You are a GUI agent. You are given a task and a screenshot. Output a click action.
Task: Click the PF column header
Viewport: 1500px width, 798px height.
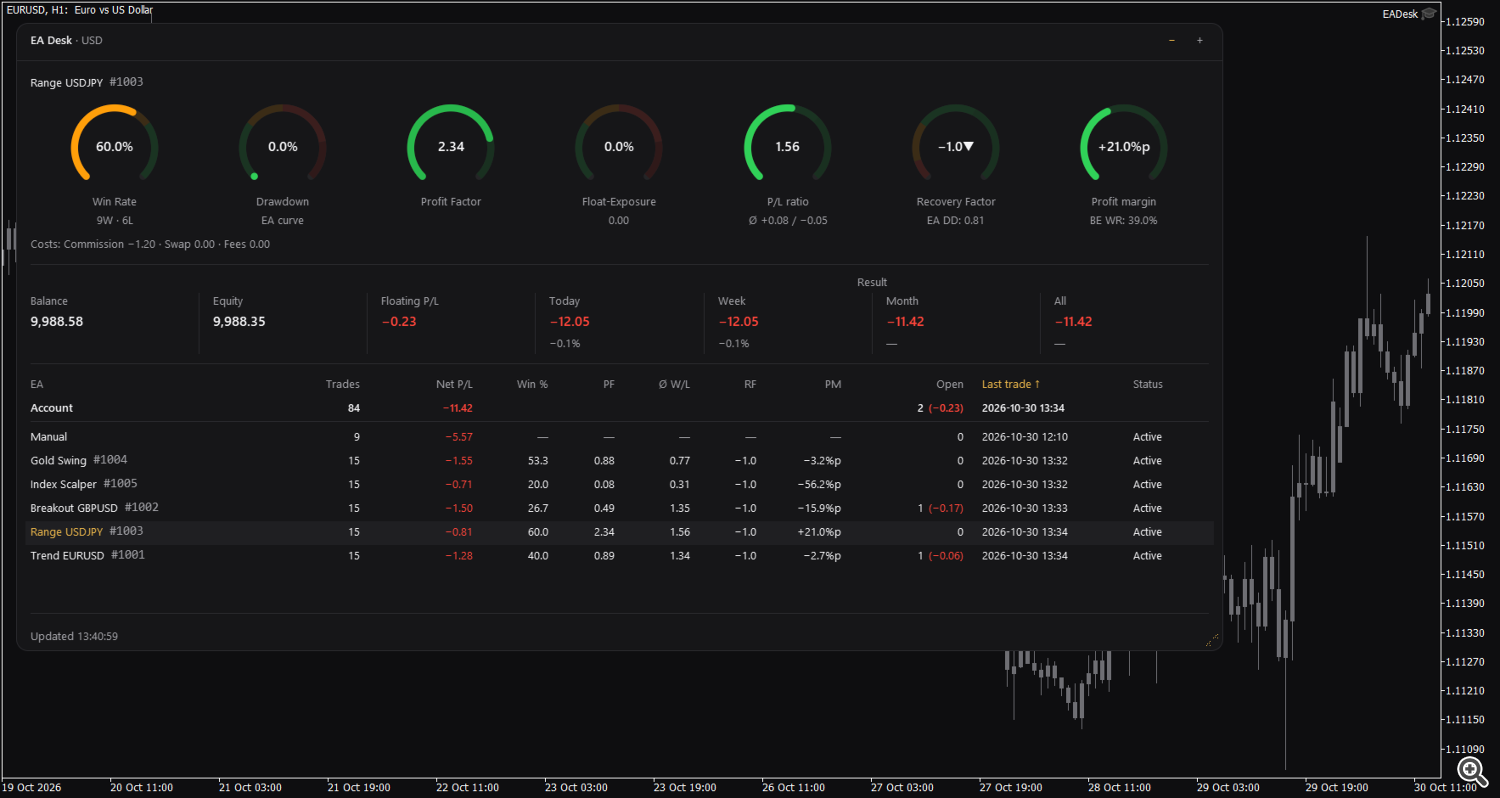608,384
